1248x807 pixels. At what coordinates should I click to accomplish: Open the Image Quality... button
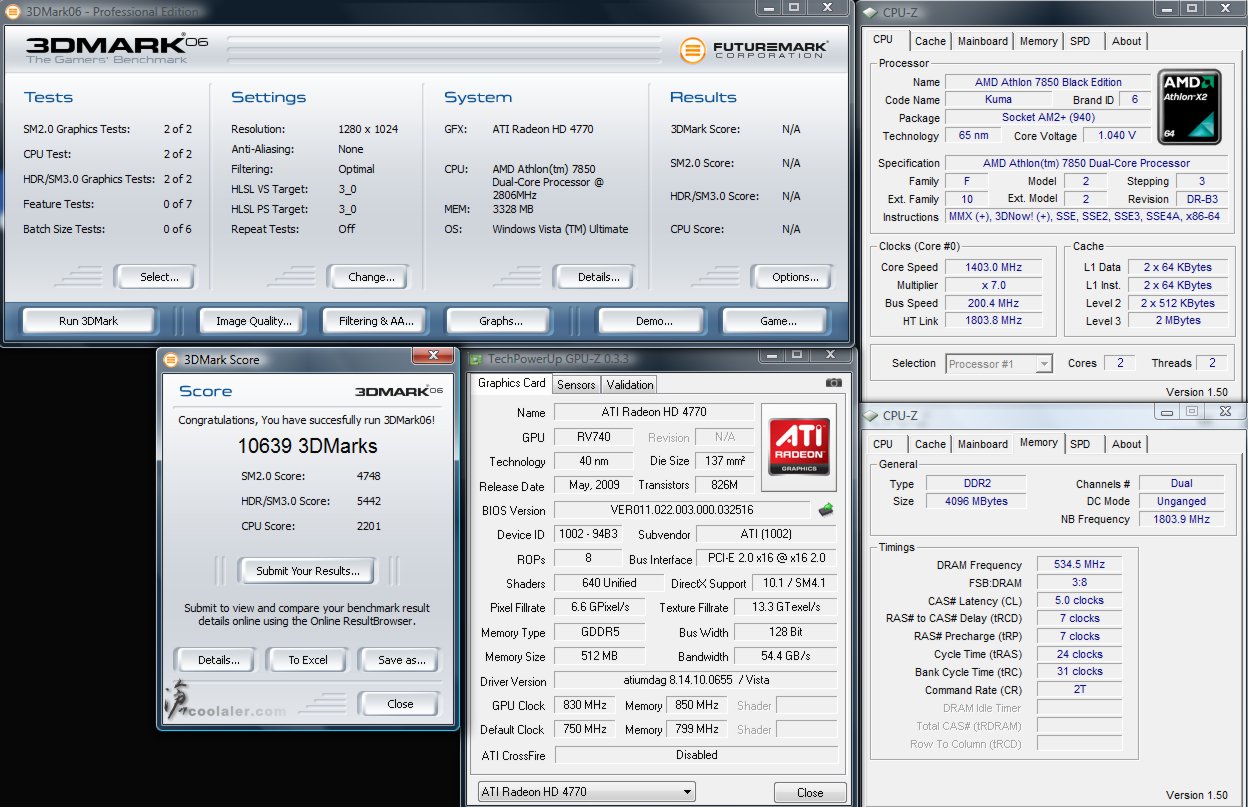pyautogui.click(x=253, y=321)
